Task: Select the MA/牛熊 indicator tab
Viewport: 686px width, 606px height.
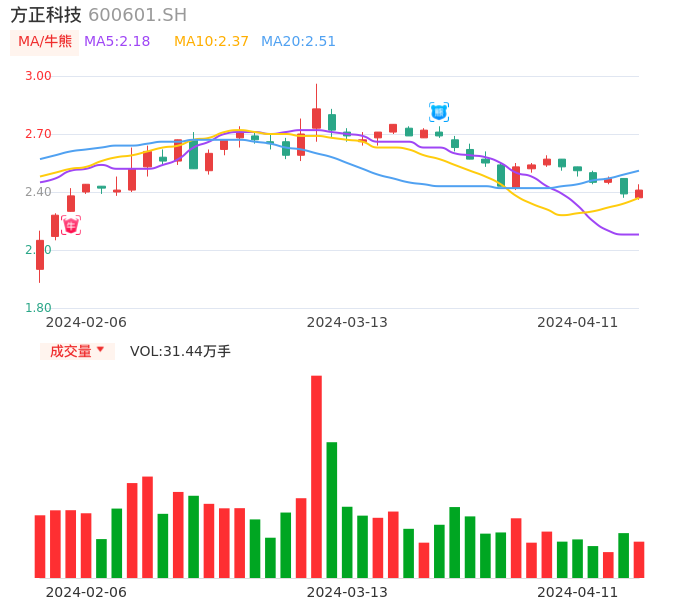Action: click(45, 42)
